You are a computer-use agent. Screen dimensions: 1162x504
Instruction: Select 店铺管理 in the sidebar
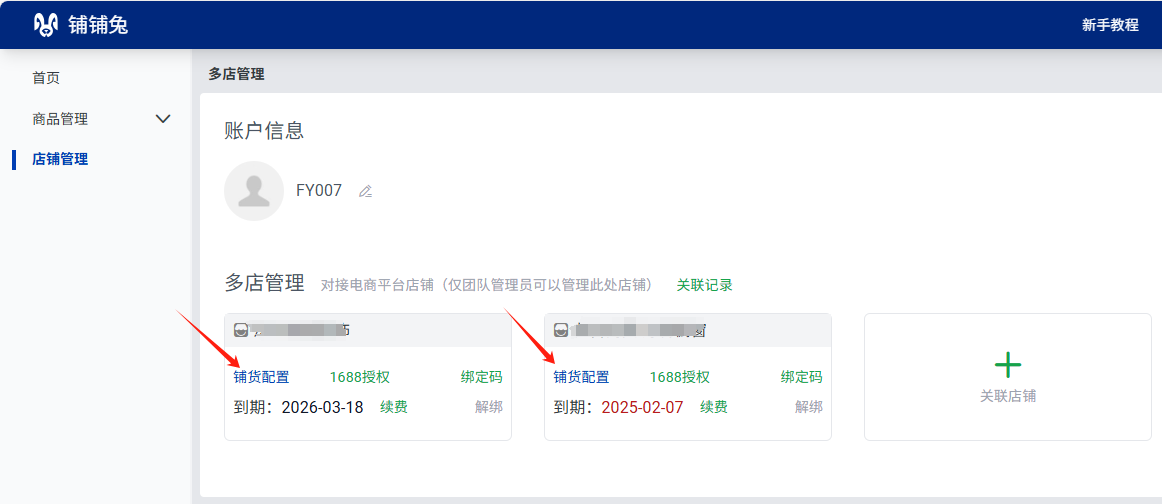coord(60,159)
